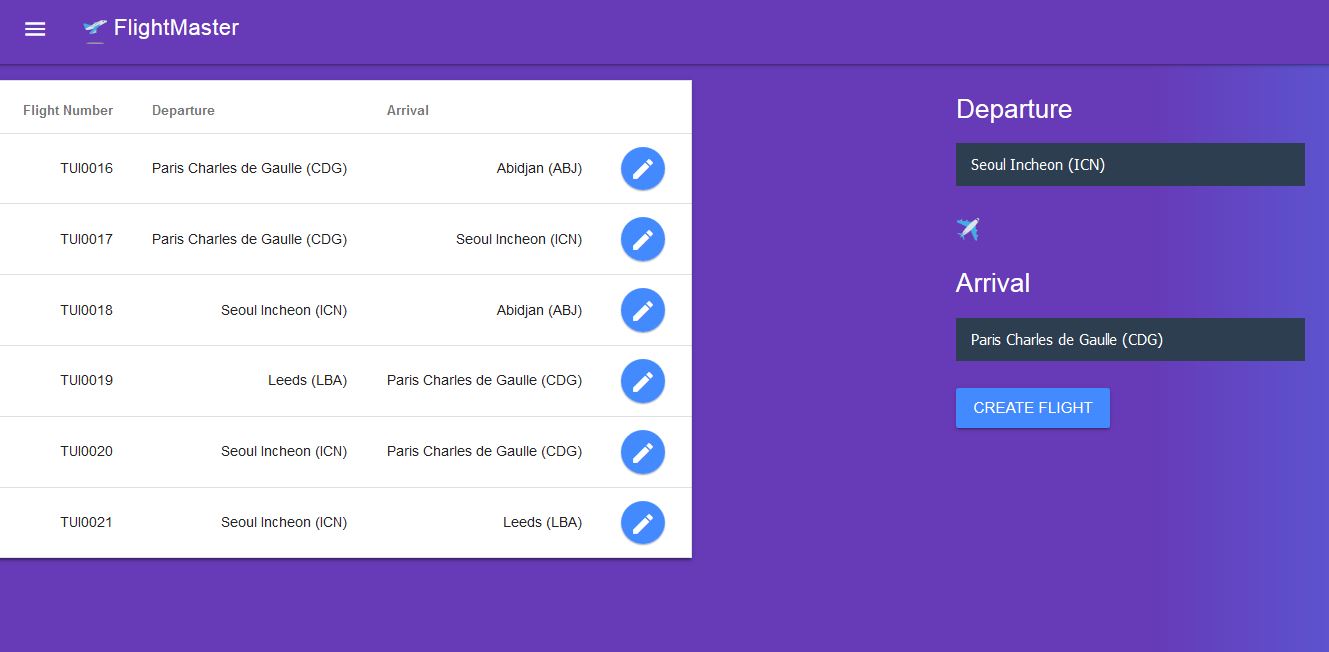1329x652 pixels.
Task: Click the FlightMaster plane logo
Action: pos(94,29)
